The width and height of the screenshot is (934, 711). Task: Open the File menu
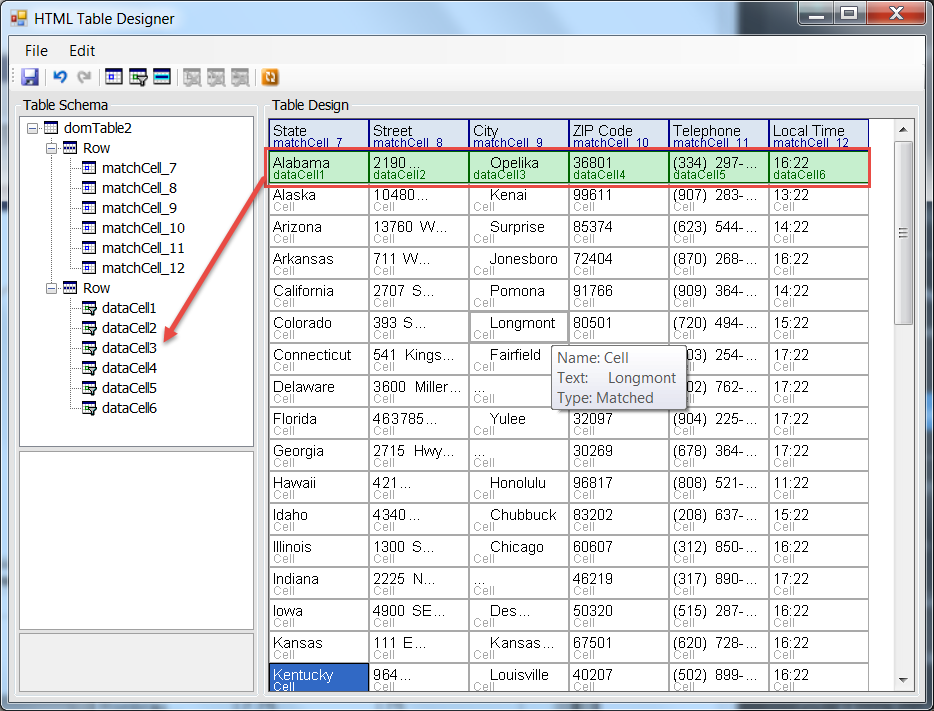pyautogui.click(x=35, y=50)
